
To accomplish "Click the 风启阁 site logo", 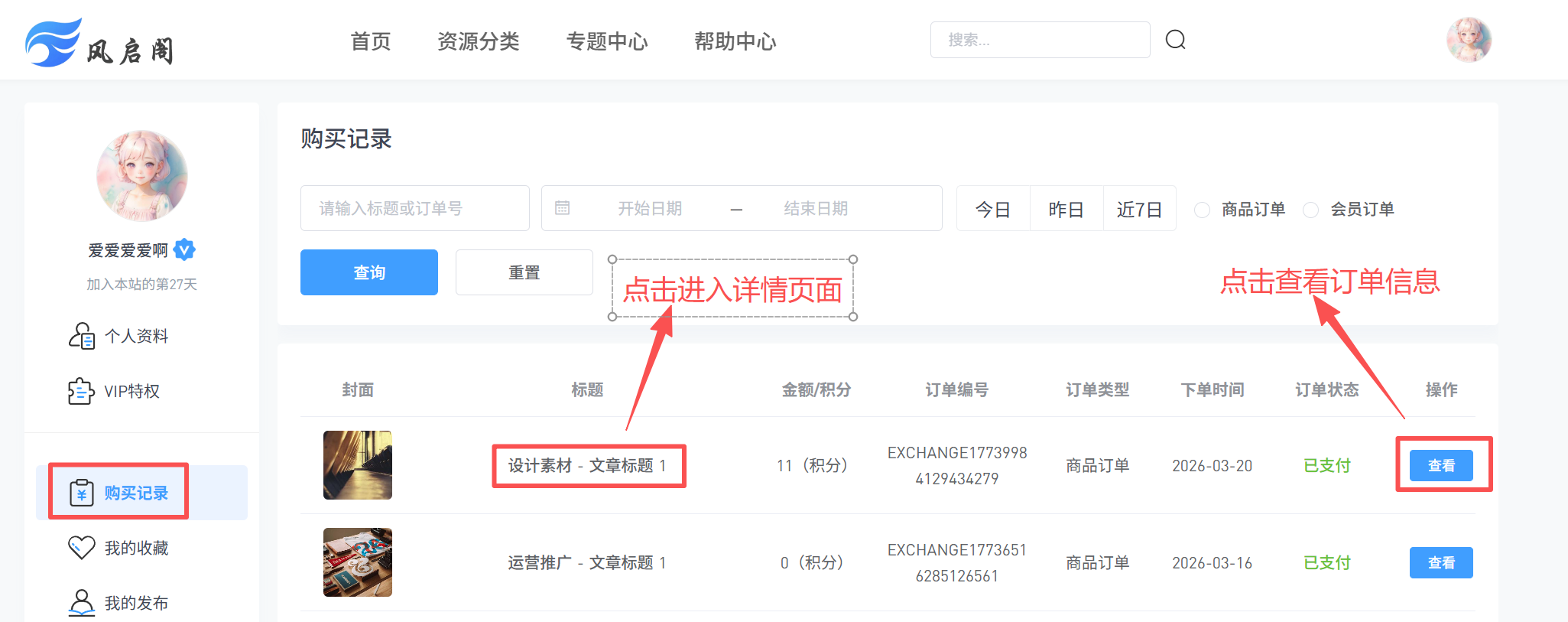I will [99, 43].
